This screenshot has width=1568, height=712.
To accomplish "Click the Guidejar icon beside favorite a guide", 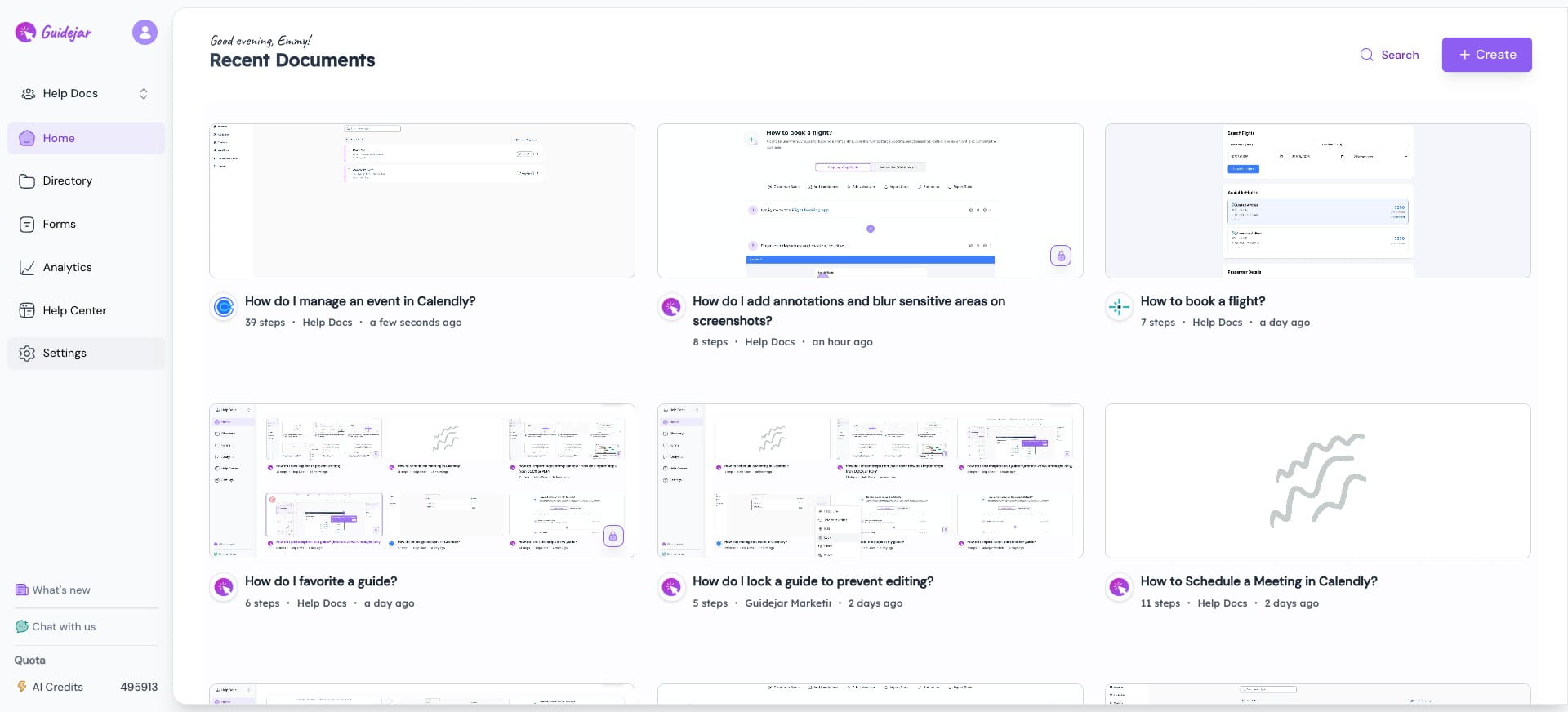I will tap(224, 587).
